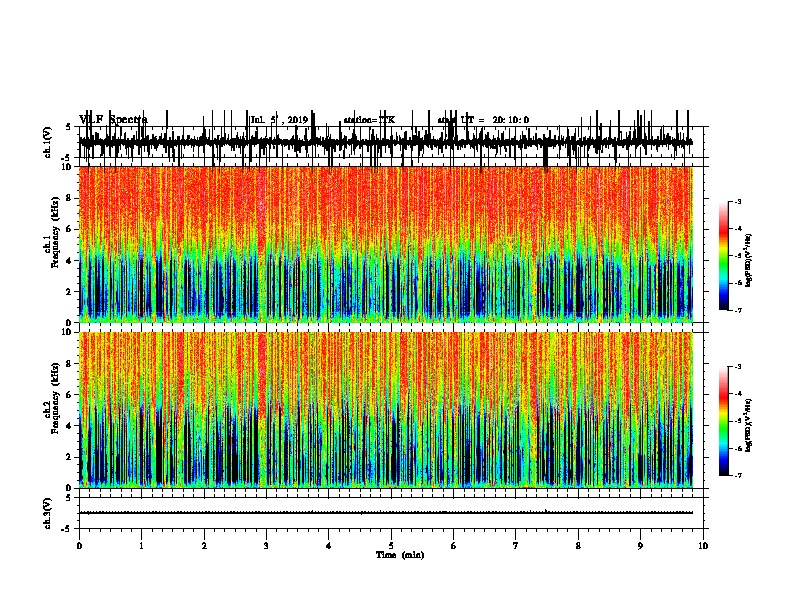
Task: Click the -3 label on ch.1 color scale
Action: coord(737,202)
